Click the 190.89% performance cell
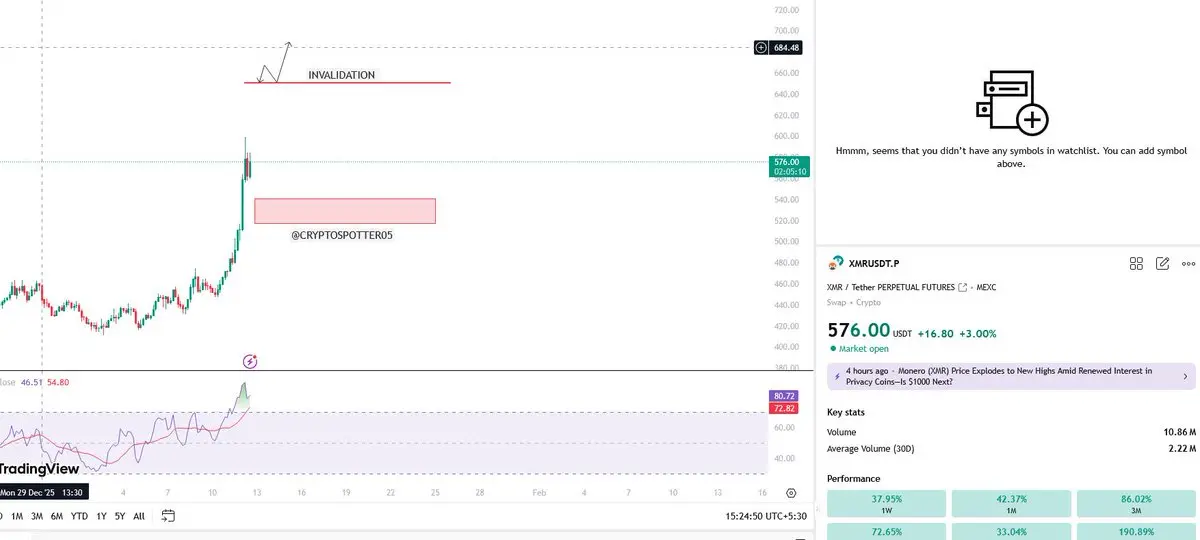The height and width of the screenshot is (540, 1200). 1136,532
